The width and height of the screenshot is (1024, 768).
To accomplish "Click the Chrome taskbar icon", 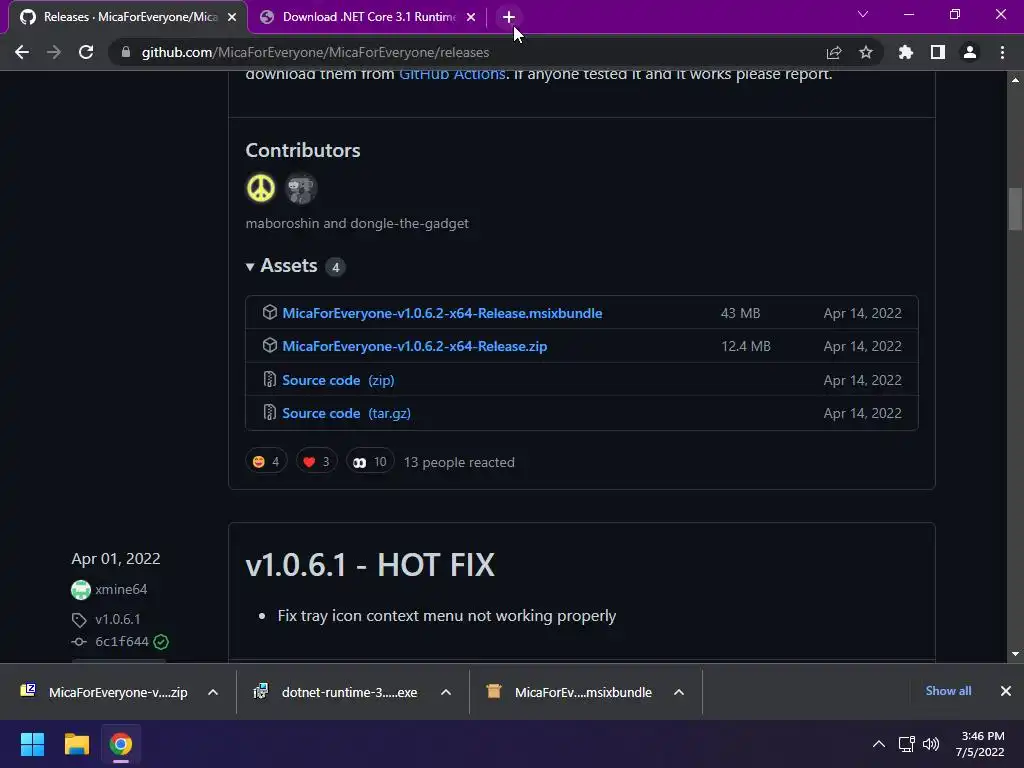I will click(121, 744).
